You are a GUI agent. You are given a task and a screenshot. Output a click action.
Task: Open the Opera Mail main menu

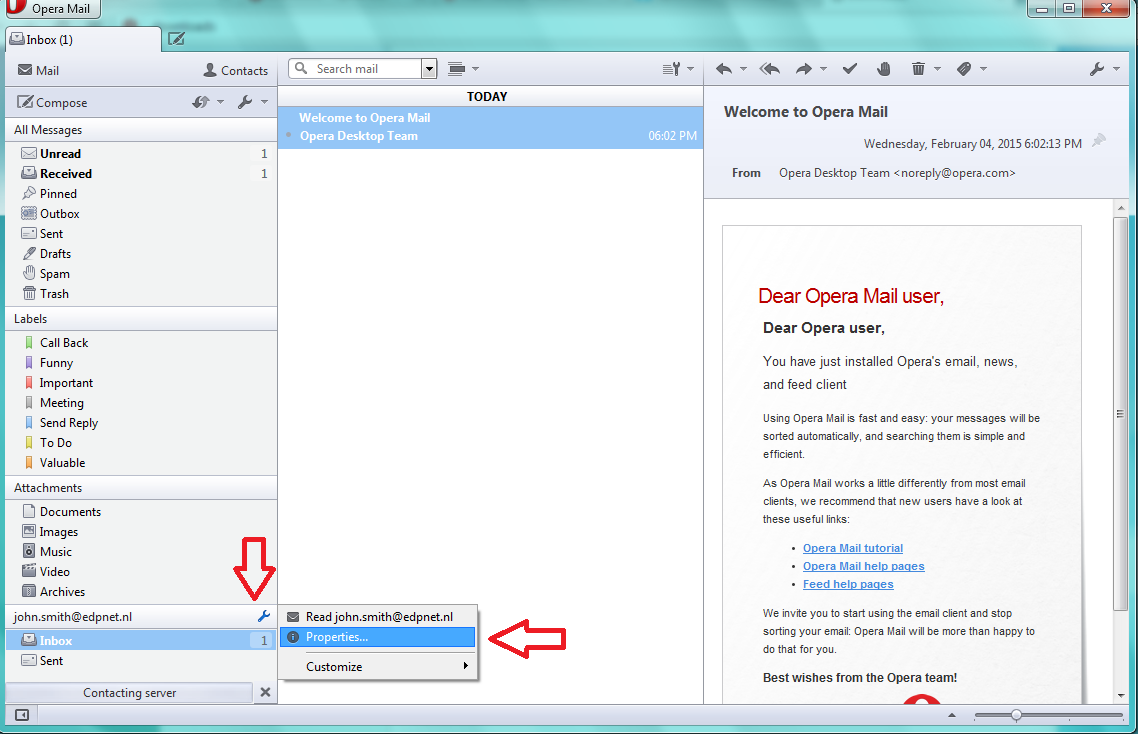pyautogui.click(x=51, y=9)
